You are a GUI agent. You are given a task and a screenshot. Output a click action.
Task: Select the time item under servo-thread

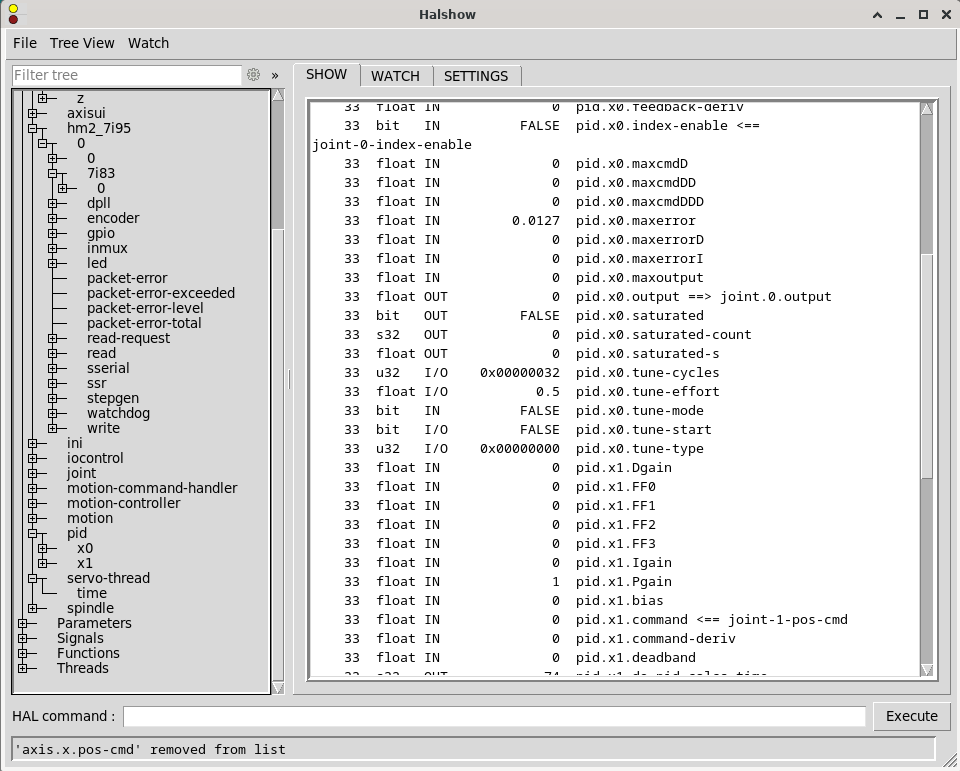tap(92, 593)
